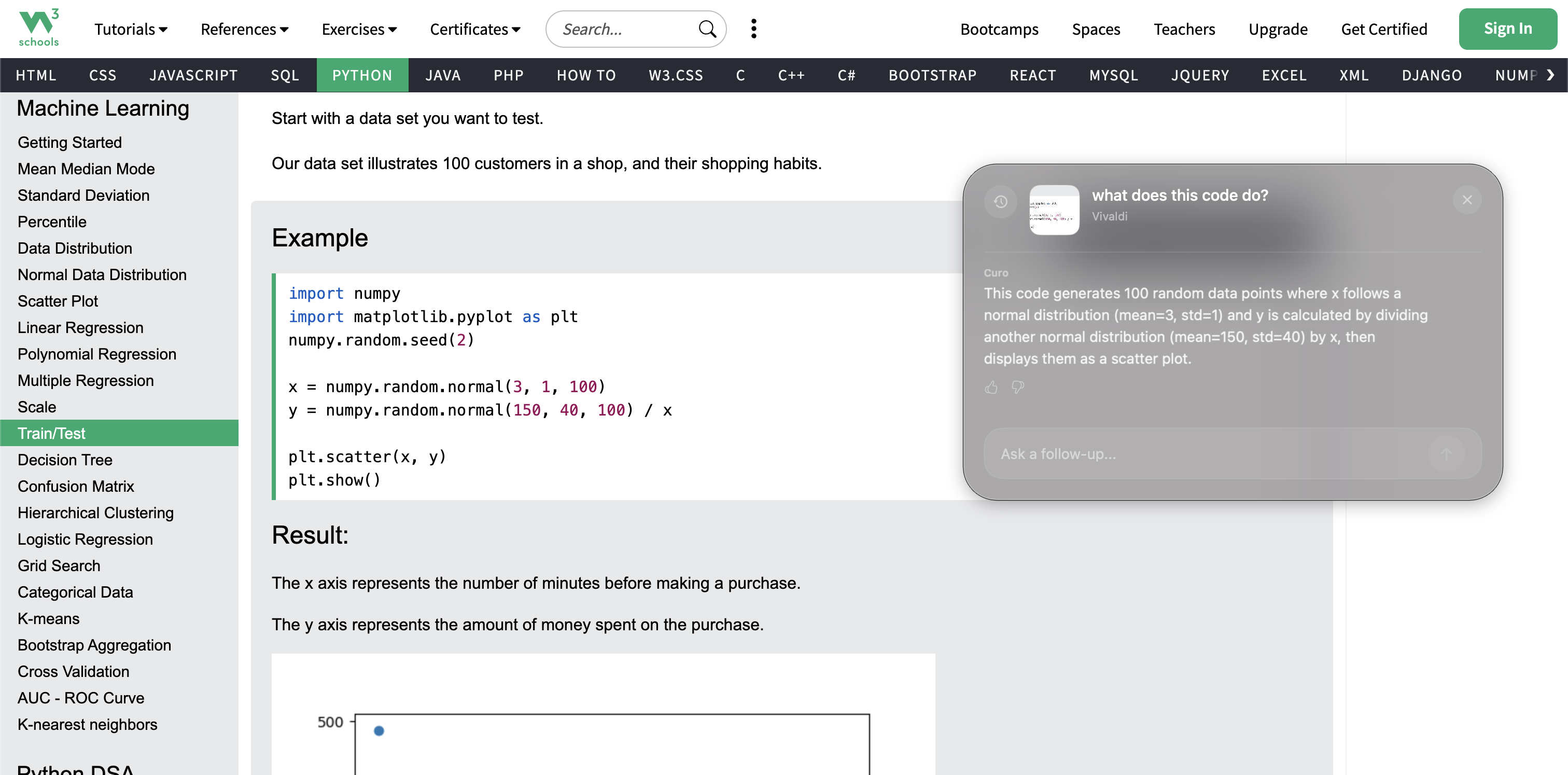
Task: Click the code screenshot thumbnail in popup
Action: [1054, 210]
